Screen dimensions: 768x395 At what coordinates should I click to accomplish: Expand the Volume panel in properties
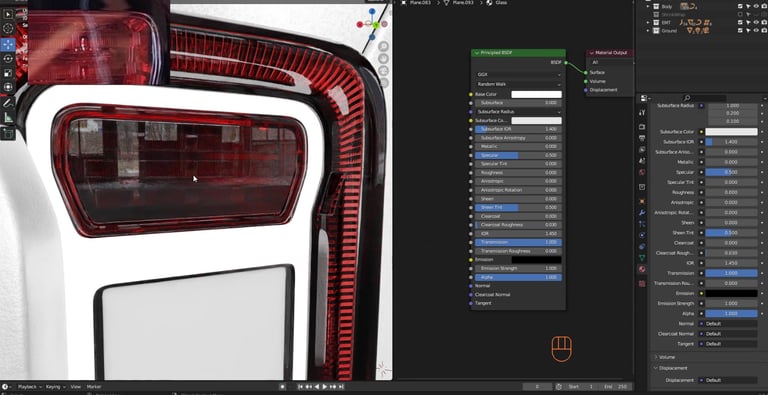[666, 357]
